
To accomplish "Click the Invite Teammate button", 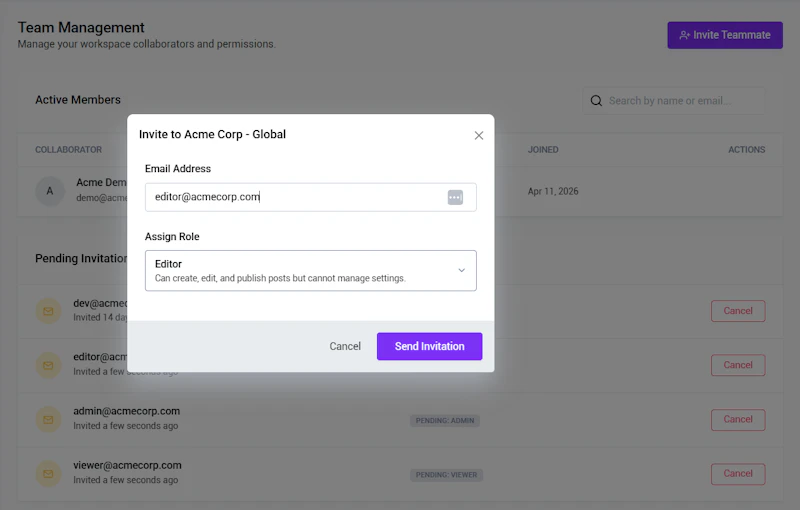I will pyautogui.click(x=725, y=35).
